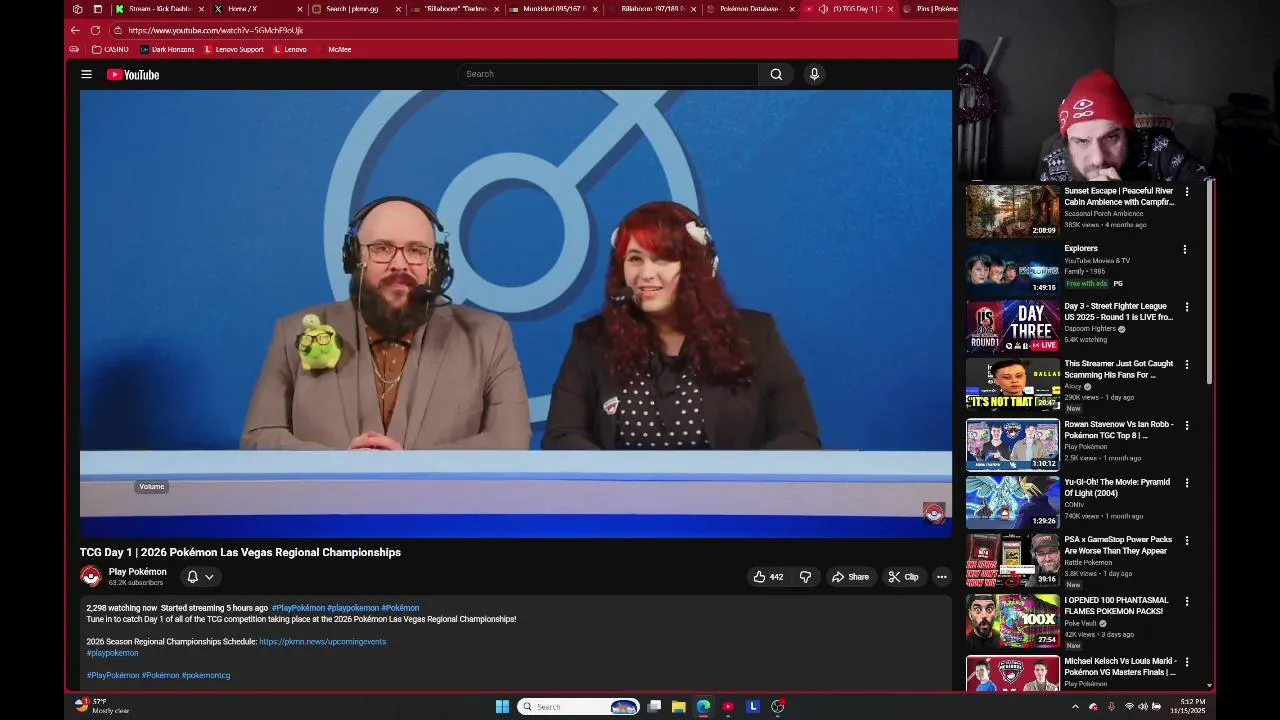The height and width of the screenshot is (720, 1280).
Task: Open Day 3 Street Fighter League thumbnail
Action: click(x=1012, y=326)
